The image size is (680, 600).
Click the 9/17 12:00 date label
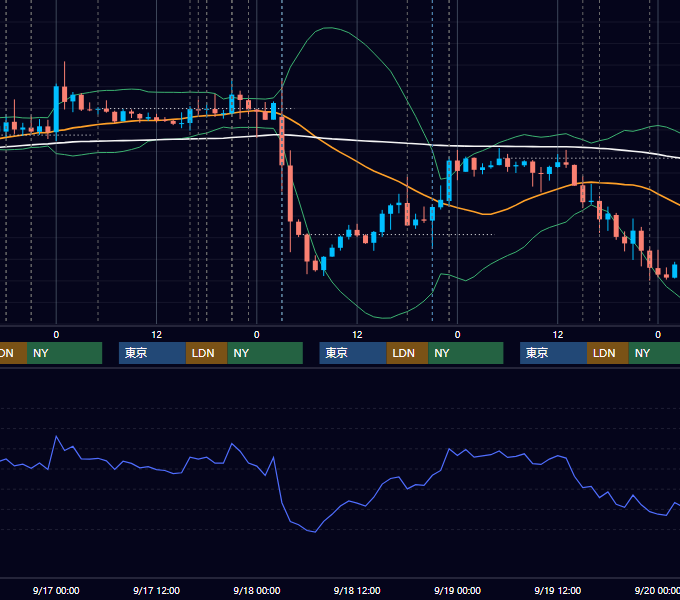click(156, 590)
